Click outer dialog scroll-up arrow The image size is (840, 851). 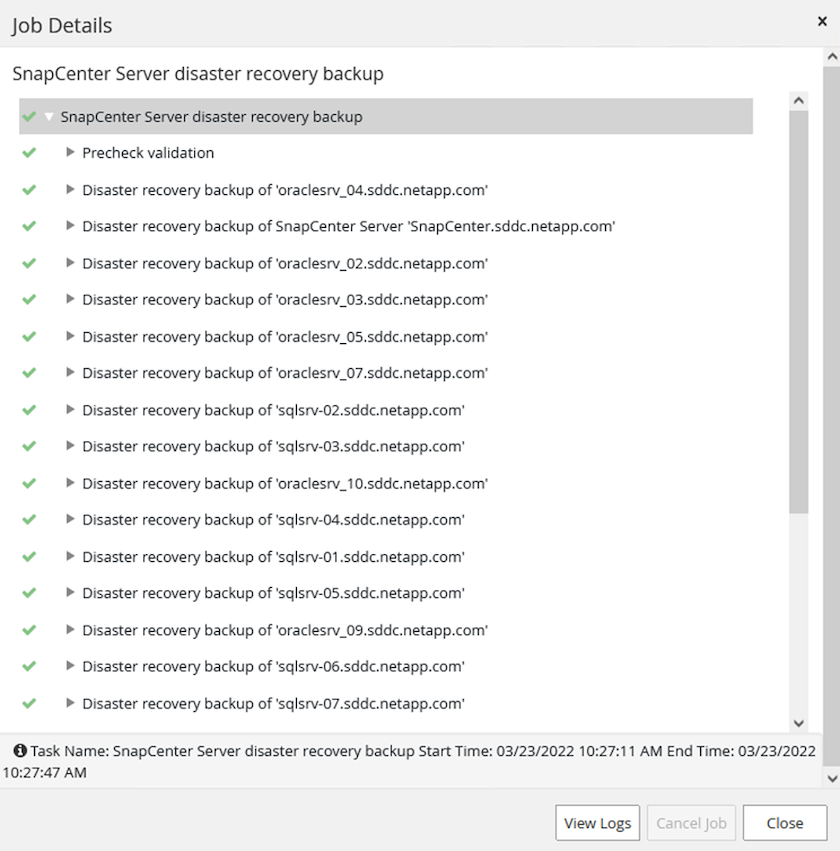[x=831, y=56]
